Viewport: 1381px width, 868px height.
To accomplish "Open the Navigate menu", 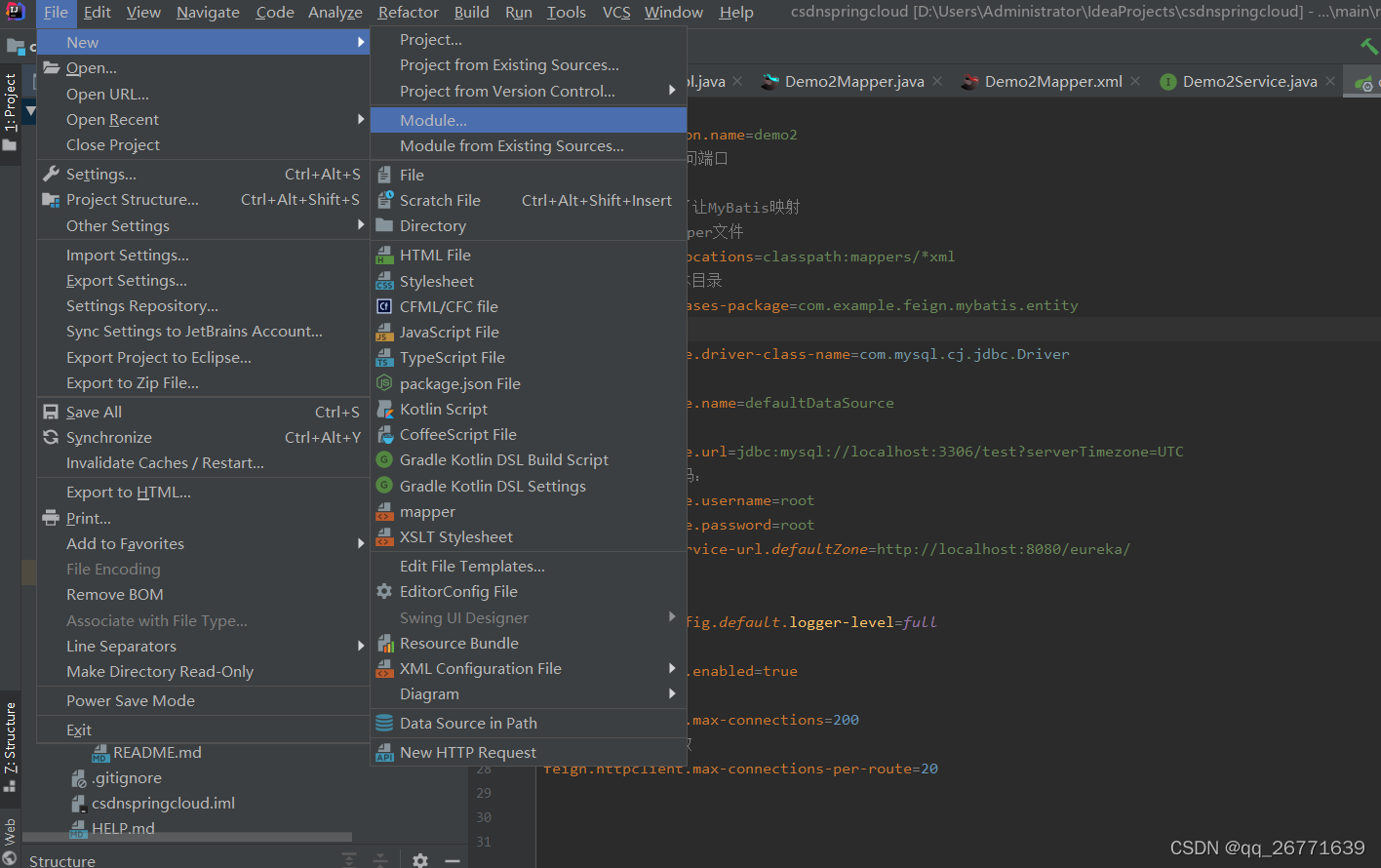I will point(208,12).
